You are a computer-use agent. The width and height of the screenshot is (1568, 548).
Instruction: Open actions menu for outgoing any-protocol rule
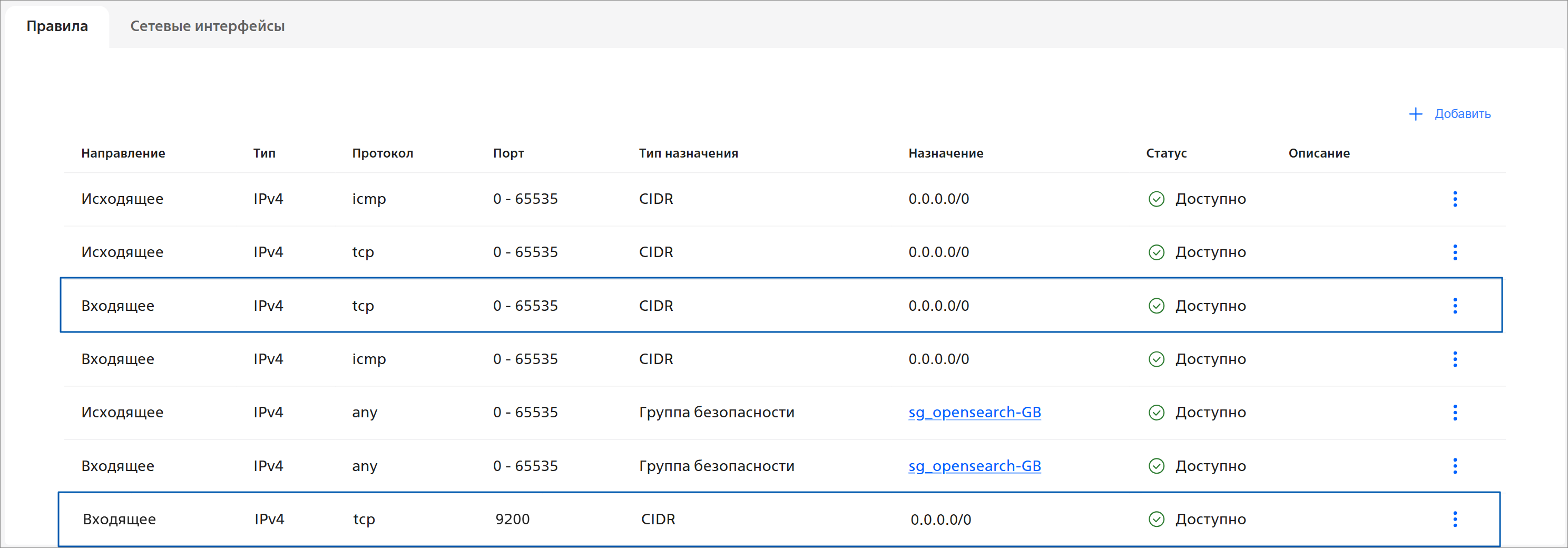[1455, 412]
